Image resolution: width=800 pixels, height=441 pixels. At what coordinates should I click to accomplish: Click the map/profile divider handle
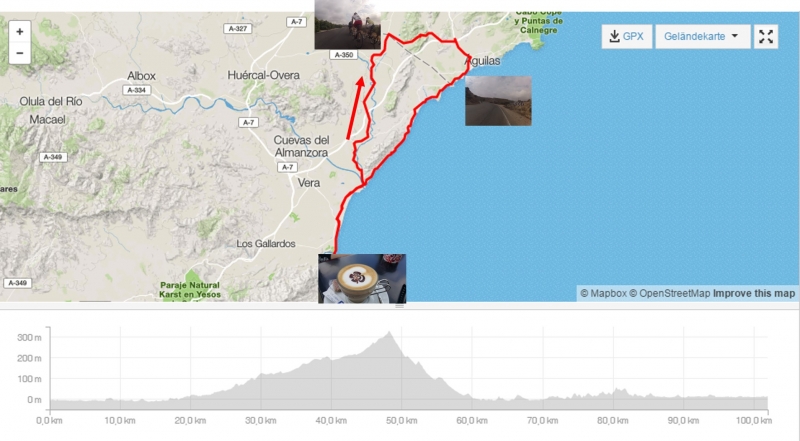[x=399, y=306]
